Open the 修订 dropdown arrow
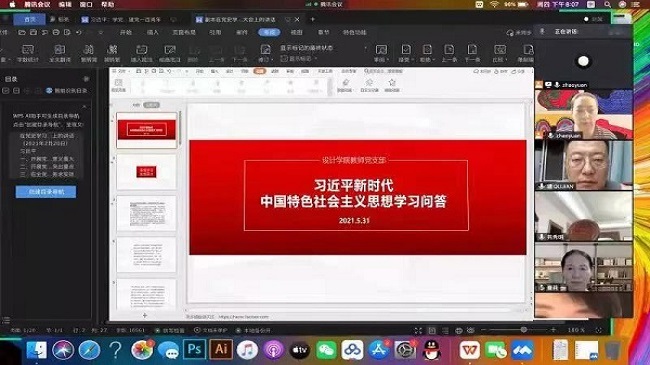The width and height of the screenshot is (650, 365). pos(271,60)
